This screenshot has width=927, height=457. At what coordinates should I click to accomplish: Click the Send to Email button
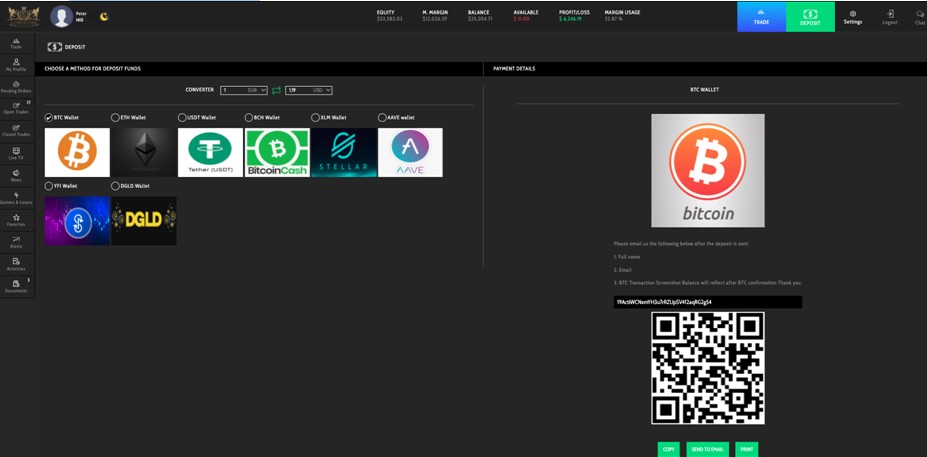point(708,449)
